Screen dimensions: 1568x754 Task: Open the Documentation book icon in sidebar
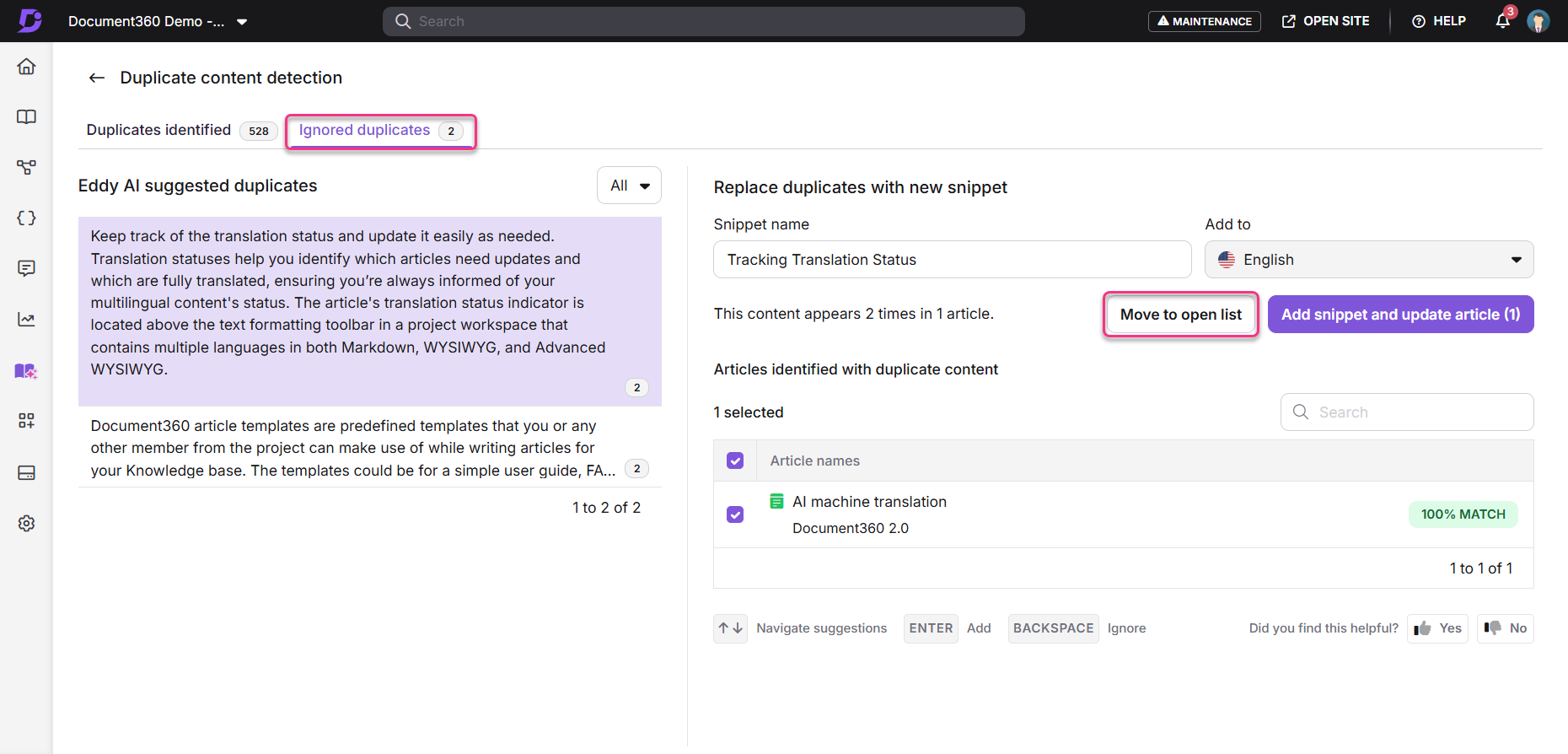(26, 116)
